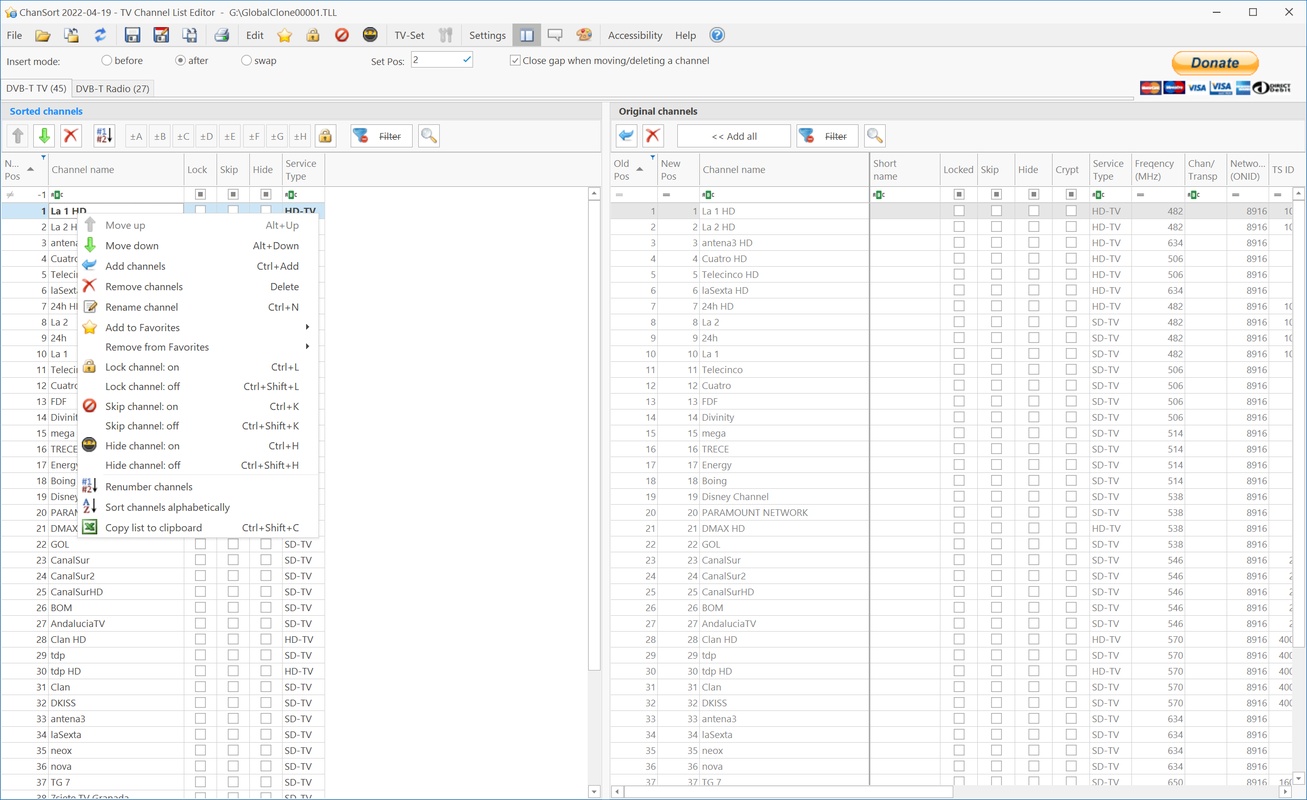Click the Channel name filter cell in Original channels
Screen dimensions: 1307x800
click(x=783, y=195)
